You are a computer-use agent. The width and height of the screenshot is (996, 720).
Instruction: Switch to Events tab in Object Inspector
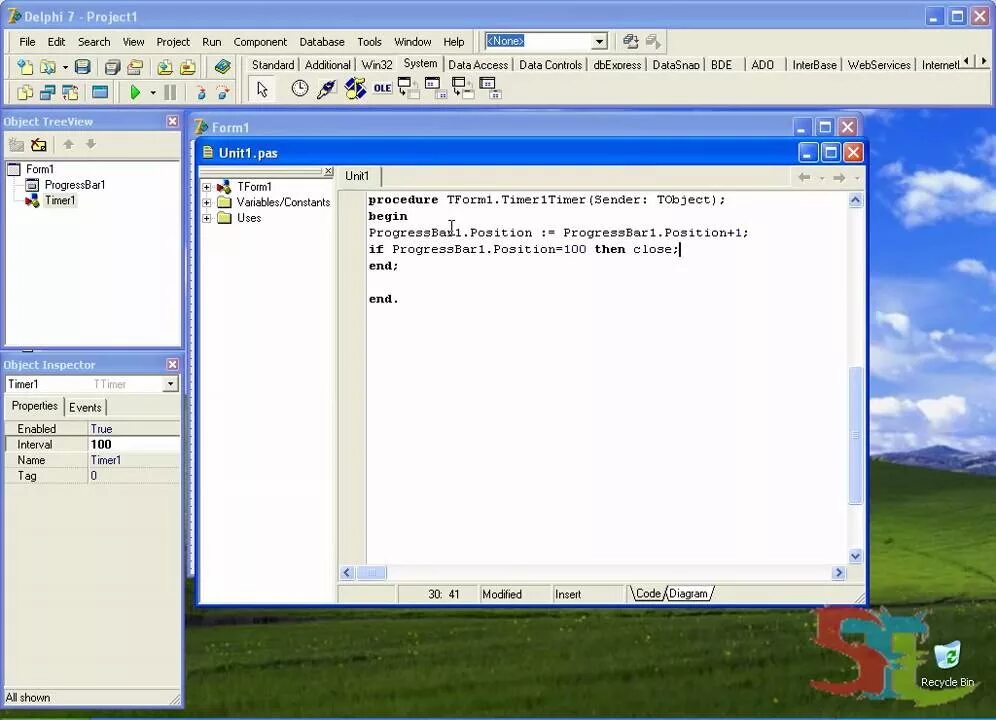(x=85, y=407)
